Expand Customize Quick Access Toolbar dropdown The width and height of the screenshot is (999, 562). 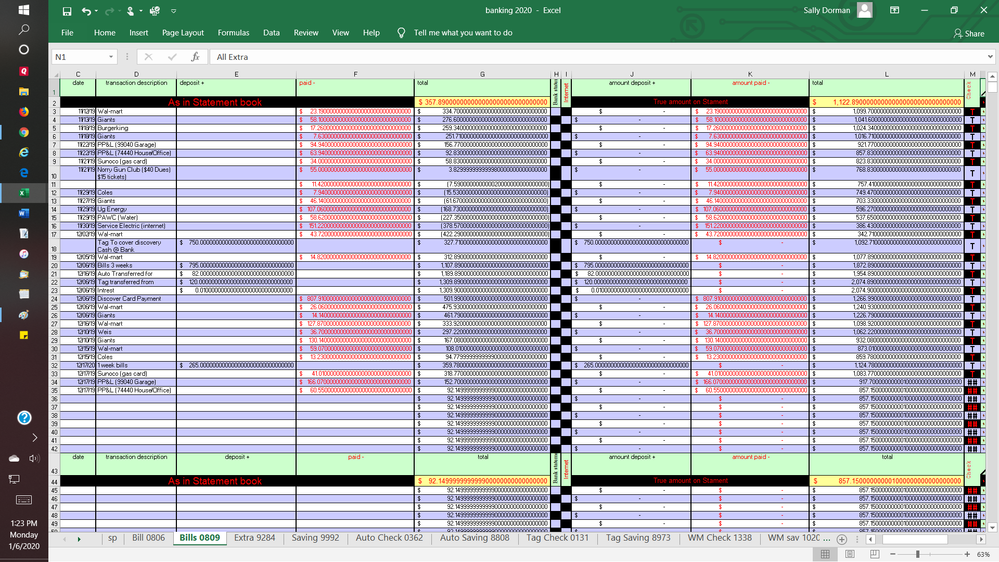pyautogui.click(x=173, y=11)
